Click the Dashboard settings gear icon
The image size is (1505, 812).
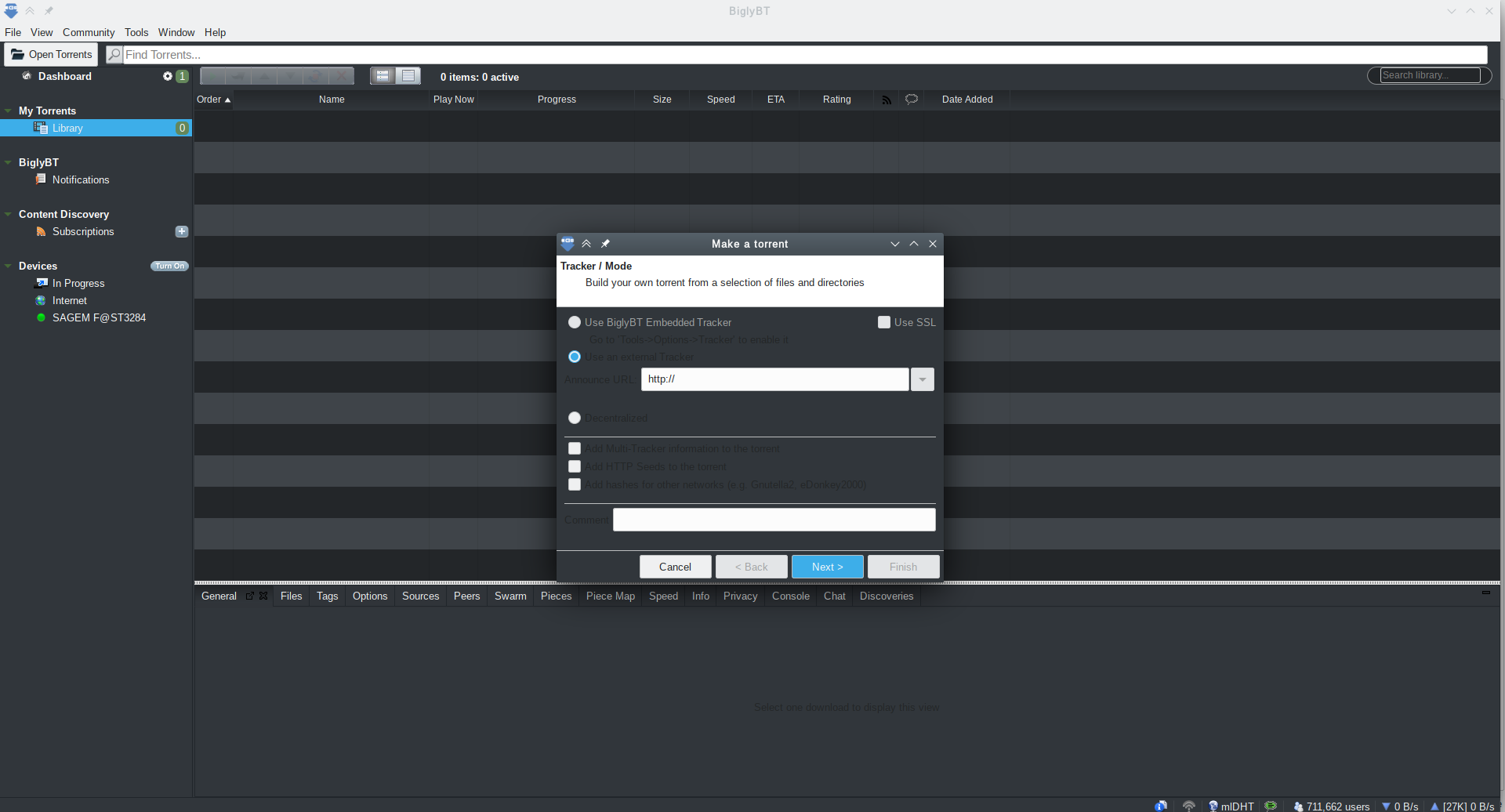167,76
